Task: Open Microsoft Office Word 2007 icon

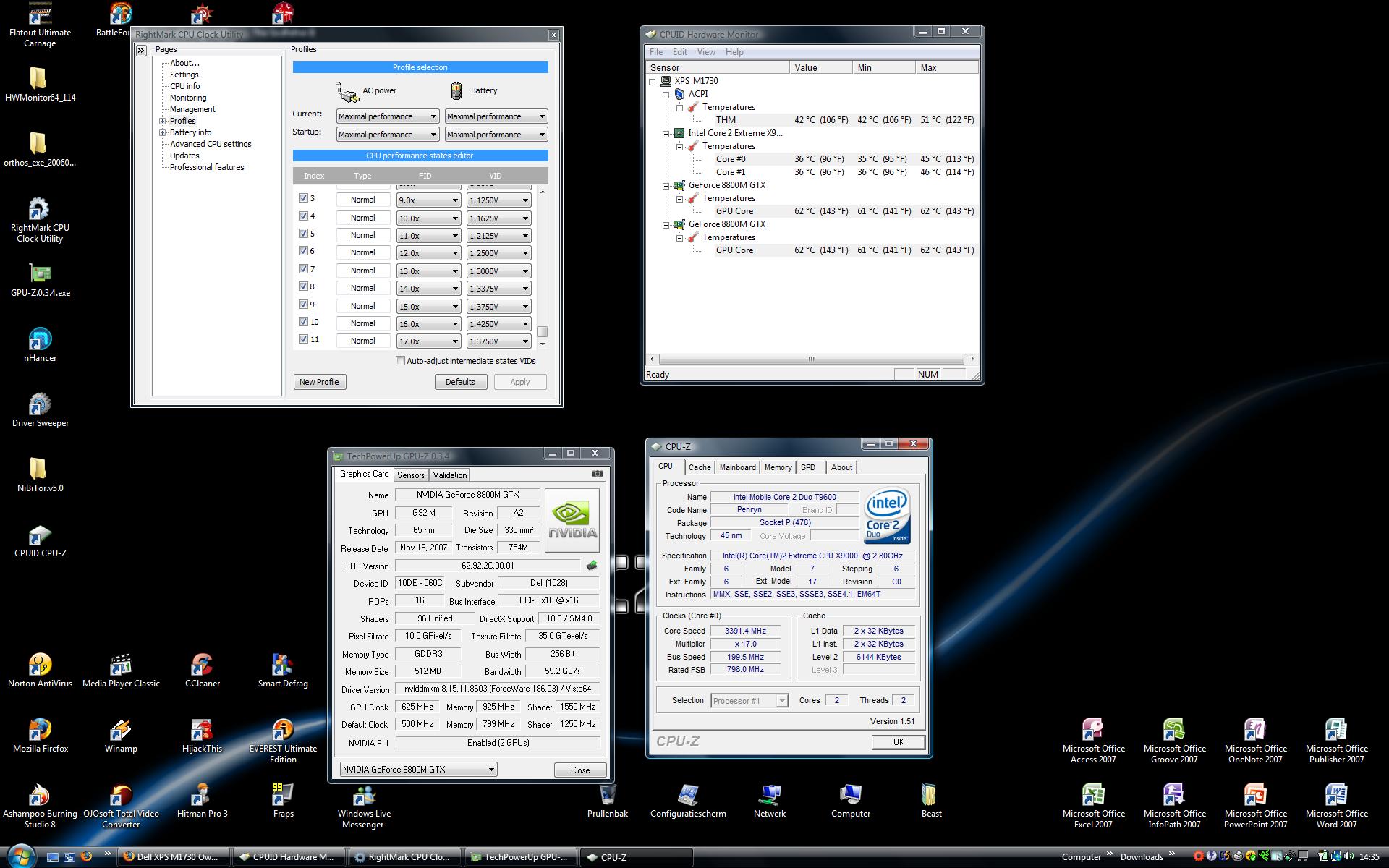Action: pos(1336,806)
